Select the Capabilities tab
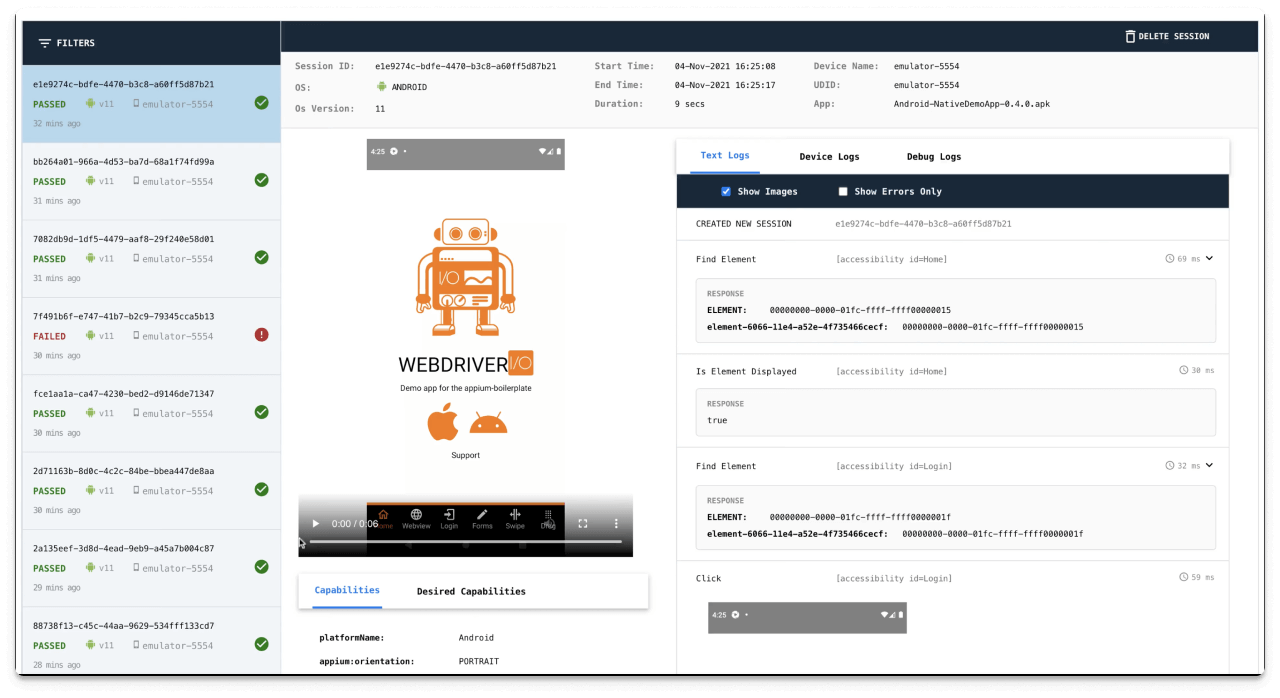The width and height of the screenshot is (1280, 698). click(347, 591)
